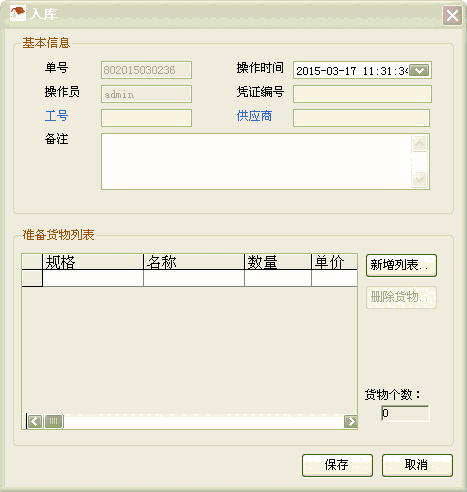Click the 操作员 admin field

(x=146, y=94)
